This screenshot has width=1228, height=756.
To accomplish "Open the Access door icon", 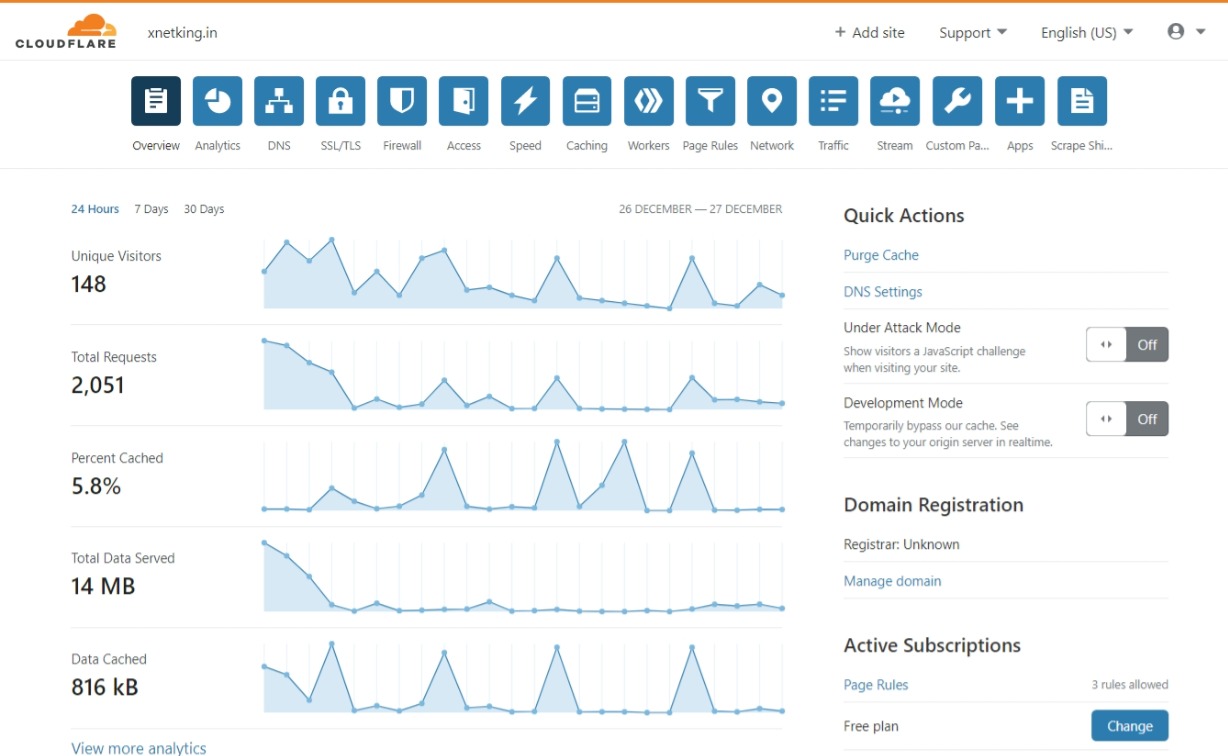I will click(x=464, y=101).
